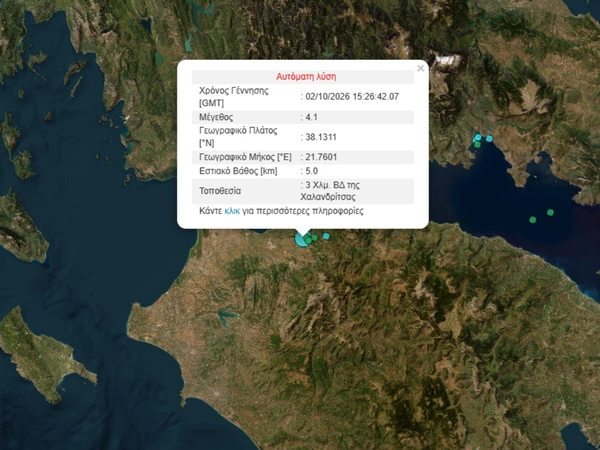
Task: Click the focal depth value 5.0
Action: [311, 171]
